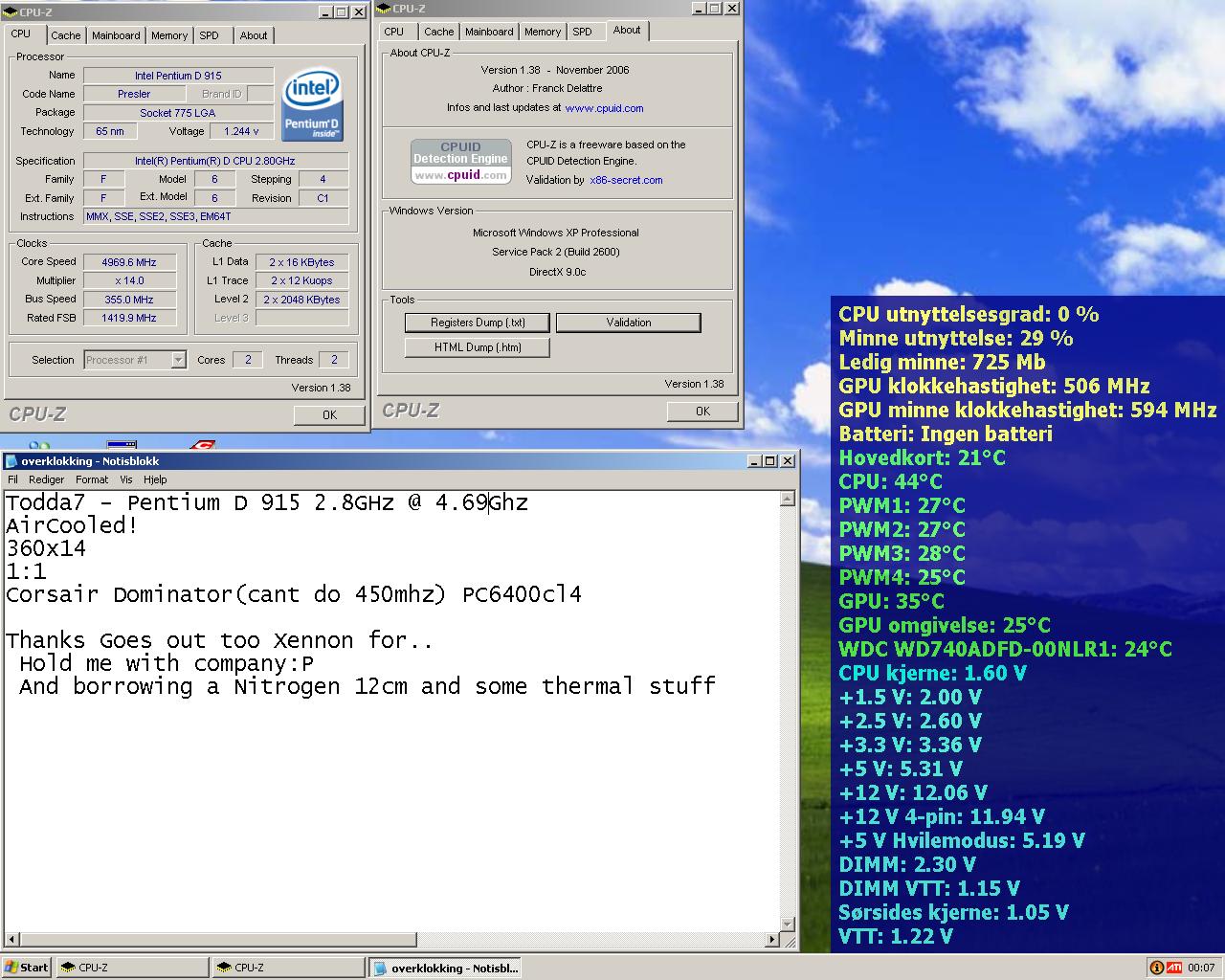
Task: Click the 'AirCooled!' line in Notisblokk
Action: [x=72, y=525]
